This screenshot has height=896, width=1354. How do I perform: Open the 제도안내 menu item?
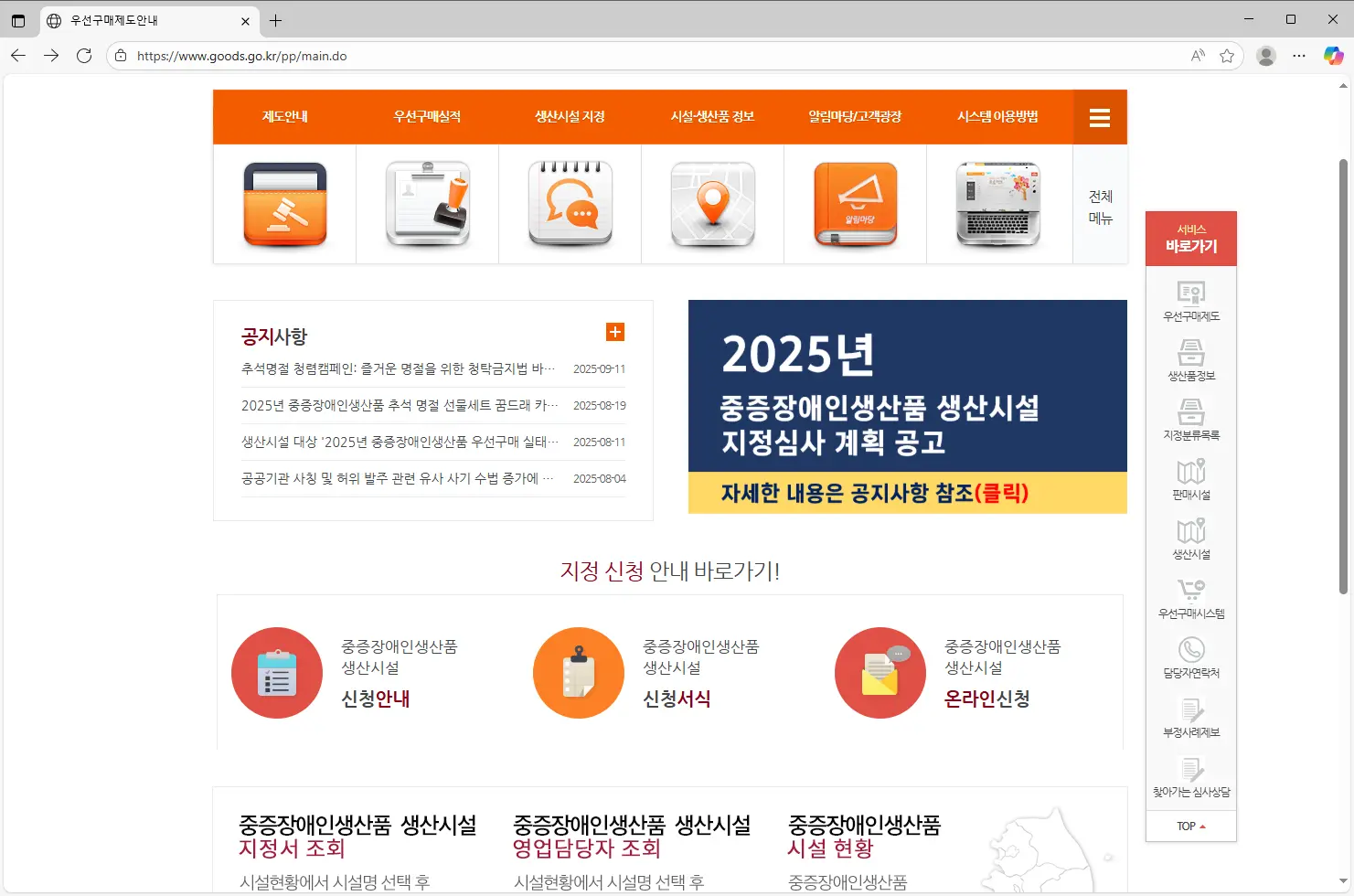(x=284, y=117)
